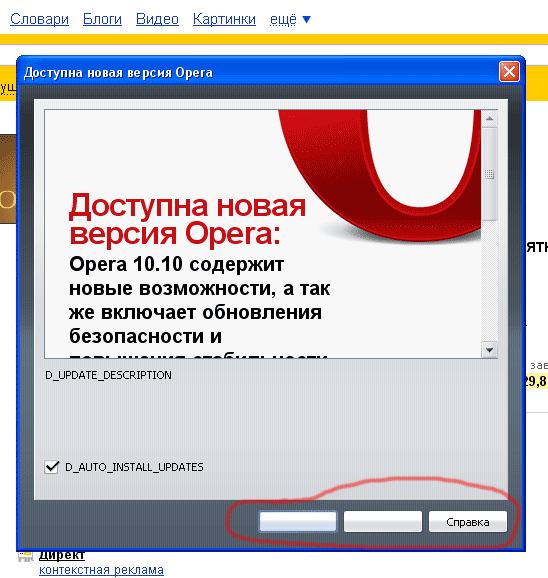Screen dimensions: 548x578
Task: Close the Opera update dialog
Action: 509,72
